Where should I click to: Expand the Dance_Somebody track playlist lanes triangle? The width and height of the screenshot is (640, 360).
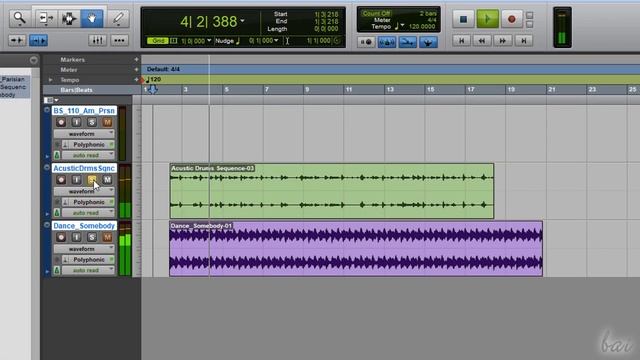(x=47, y=271)
